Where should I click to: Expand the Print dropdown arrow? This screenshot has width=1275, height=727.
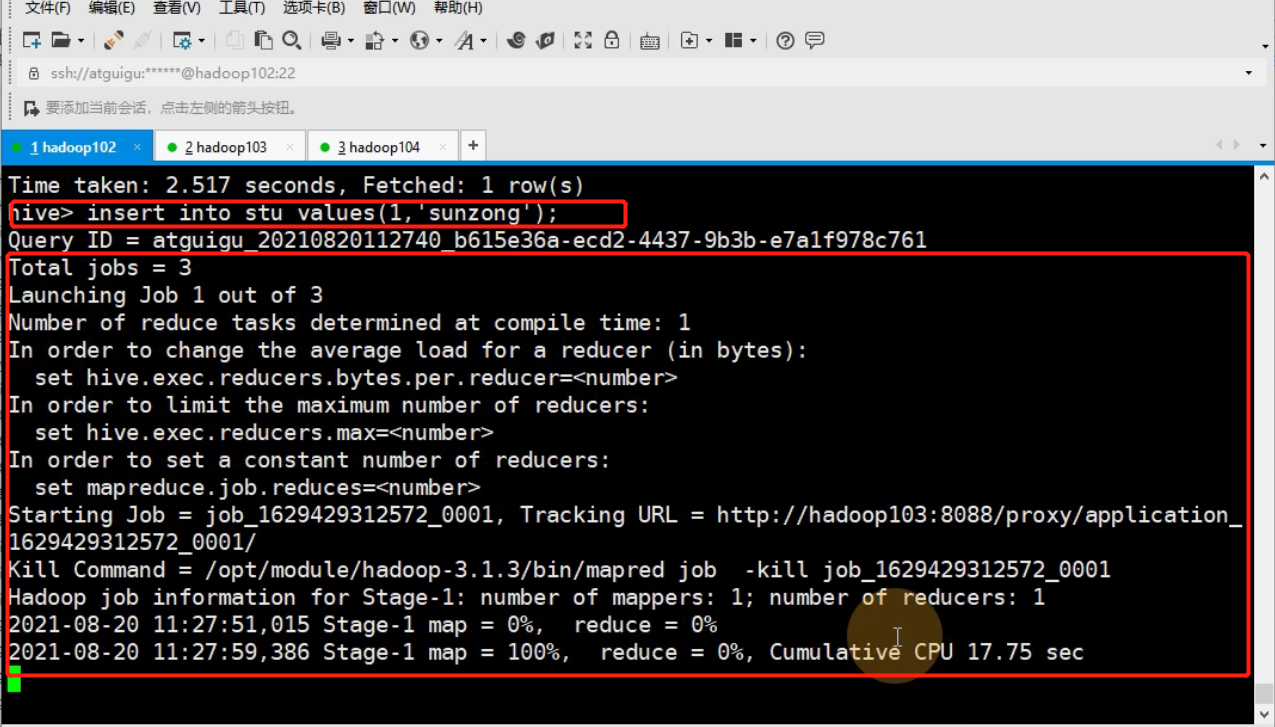(x=351, y=41)
